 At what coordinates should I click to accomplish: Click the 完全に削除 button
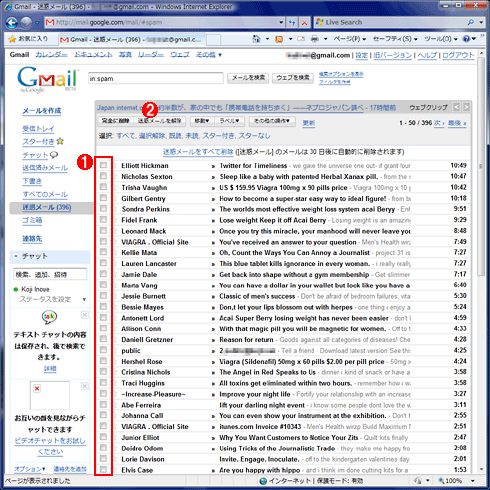pos(115,121)
